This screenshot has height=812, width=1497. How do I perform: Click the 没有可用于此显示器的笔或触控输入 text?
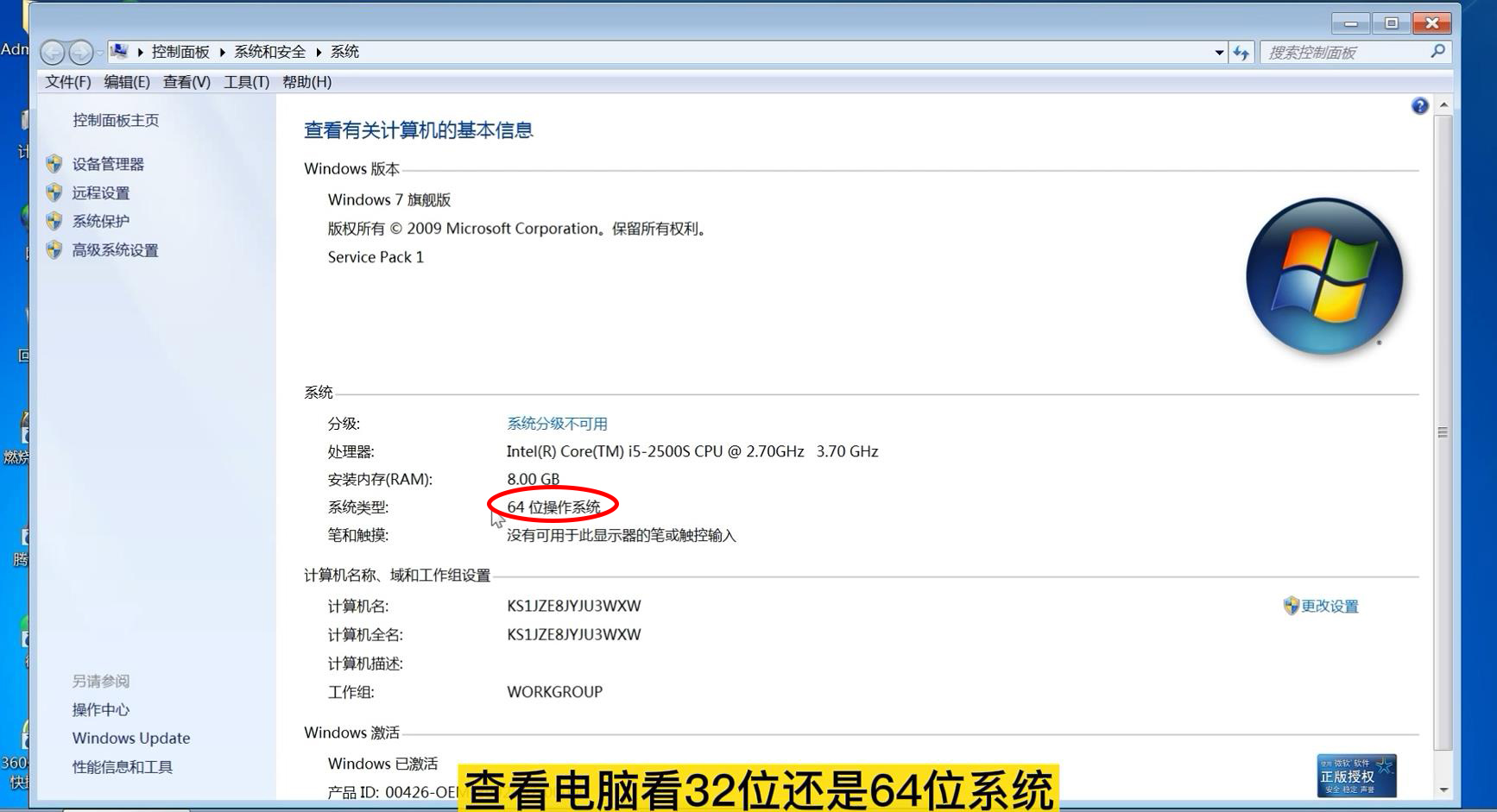(621, 536)
